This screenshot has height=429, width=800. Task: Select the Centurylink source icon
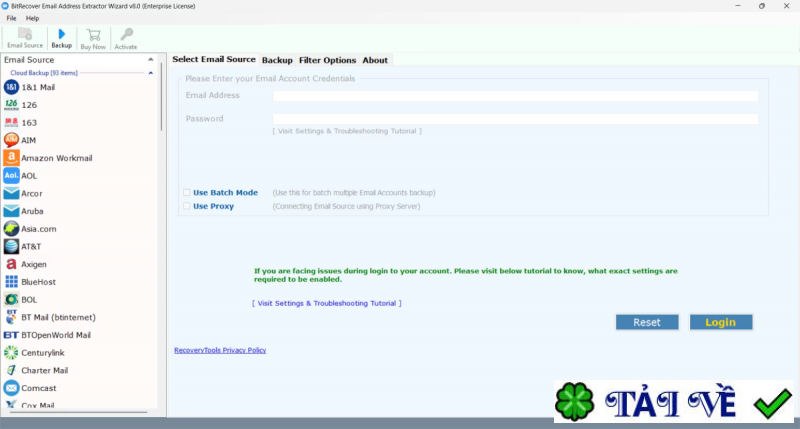(11, 352)
